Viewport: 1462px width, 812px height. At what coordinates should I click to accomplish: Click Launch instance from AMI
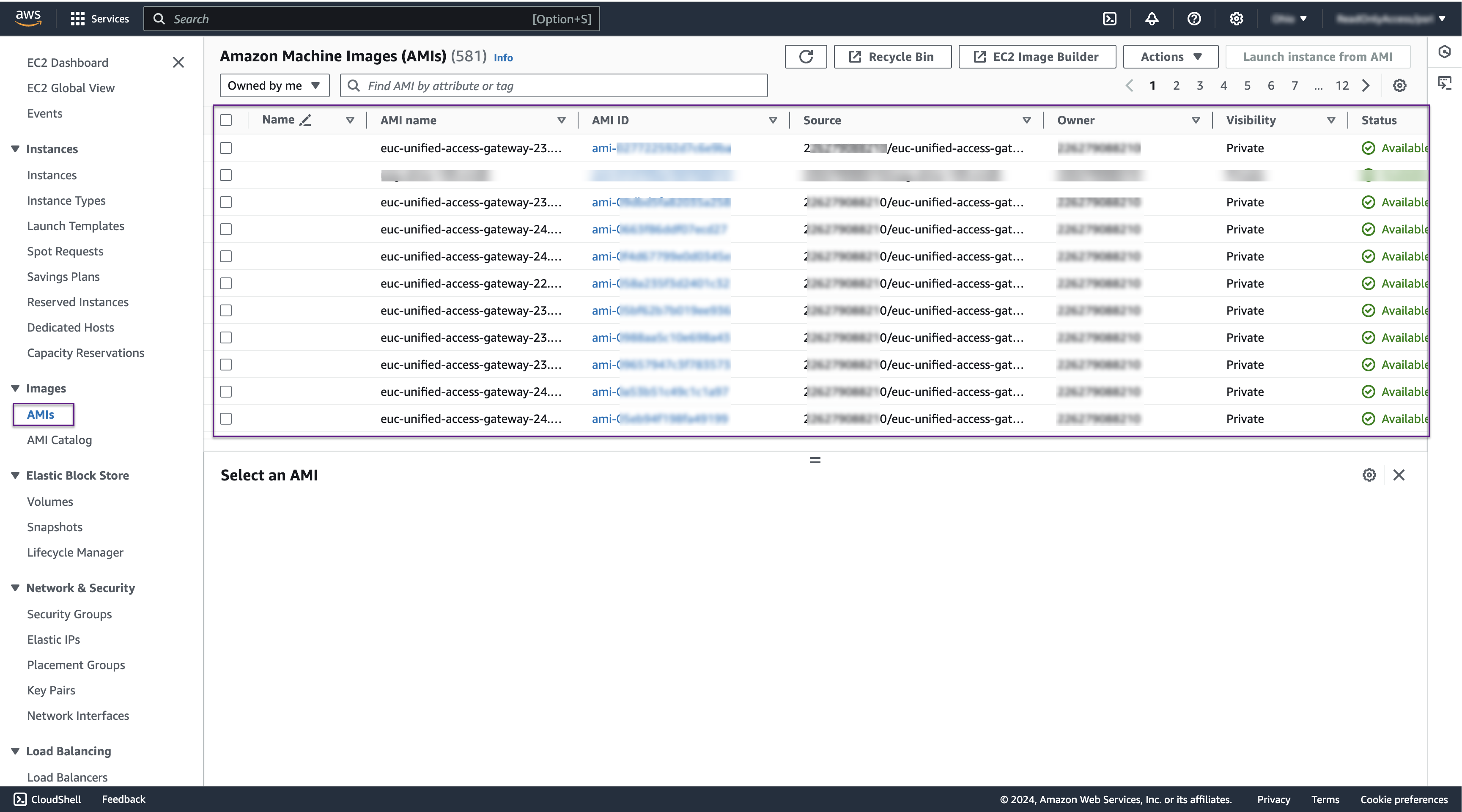click(x=1317, y=57)
